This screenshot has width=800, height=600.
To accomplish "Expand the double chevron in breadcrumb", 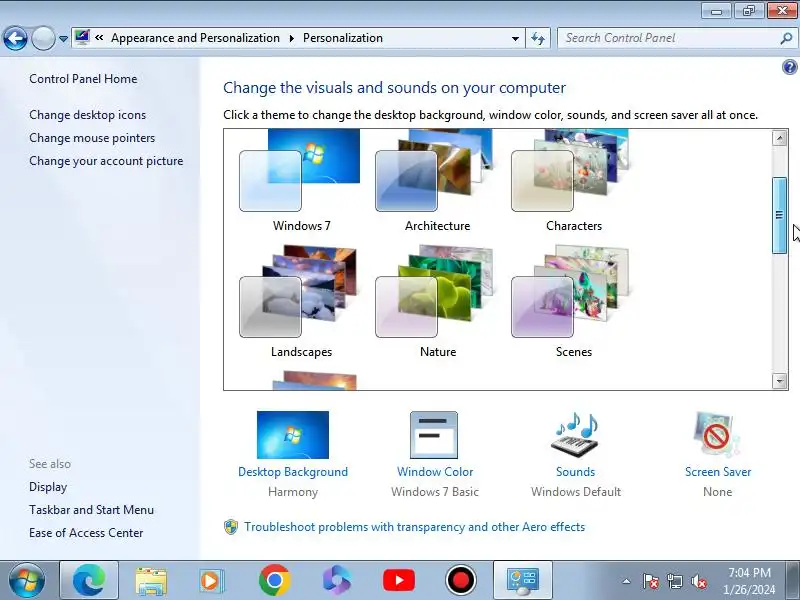I will (x=99, y=38).
